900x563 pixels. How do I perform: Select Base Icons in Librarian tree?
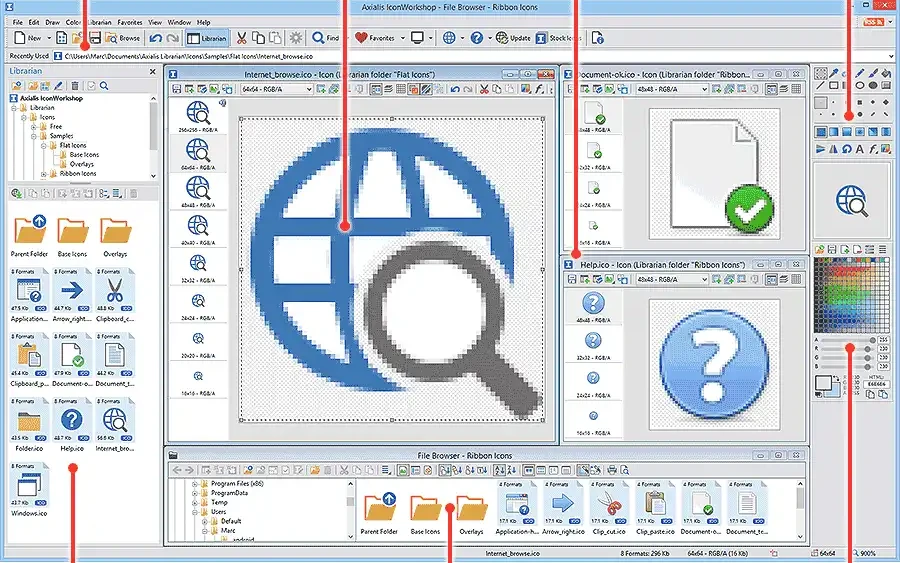click(84, 155)
